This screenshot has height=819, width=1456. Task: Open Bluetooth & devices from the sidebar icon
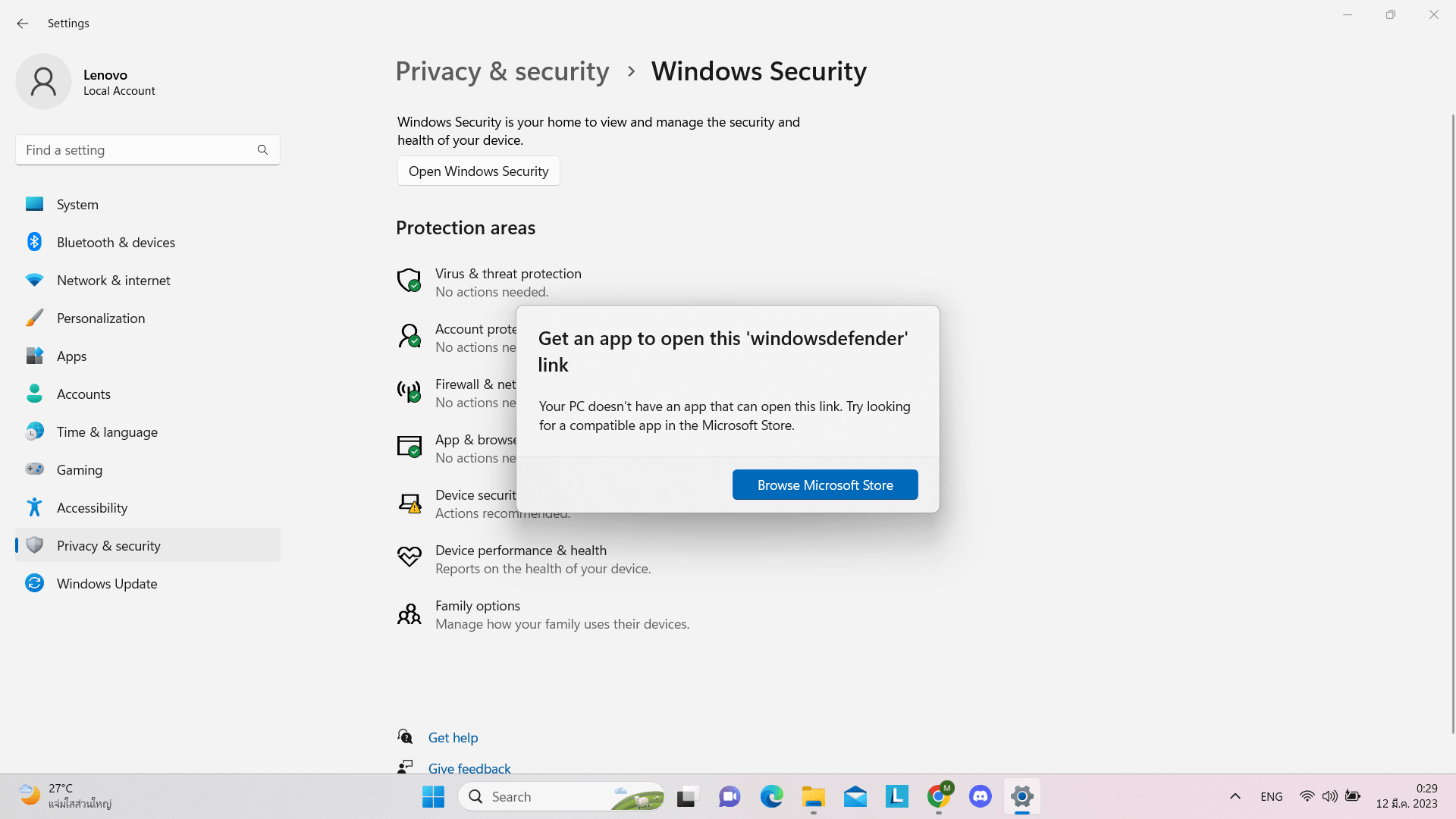(34, 242)
